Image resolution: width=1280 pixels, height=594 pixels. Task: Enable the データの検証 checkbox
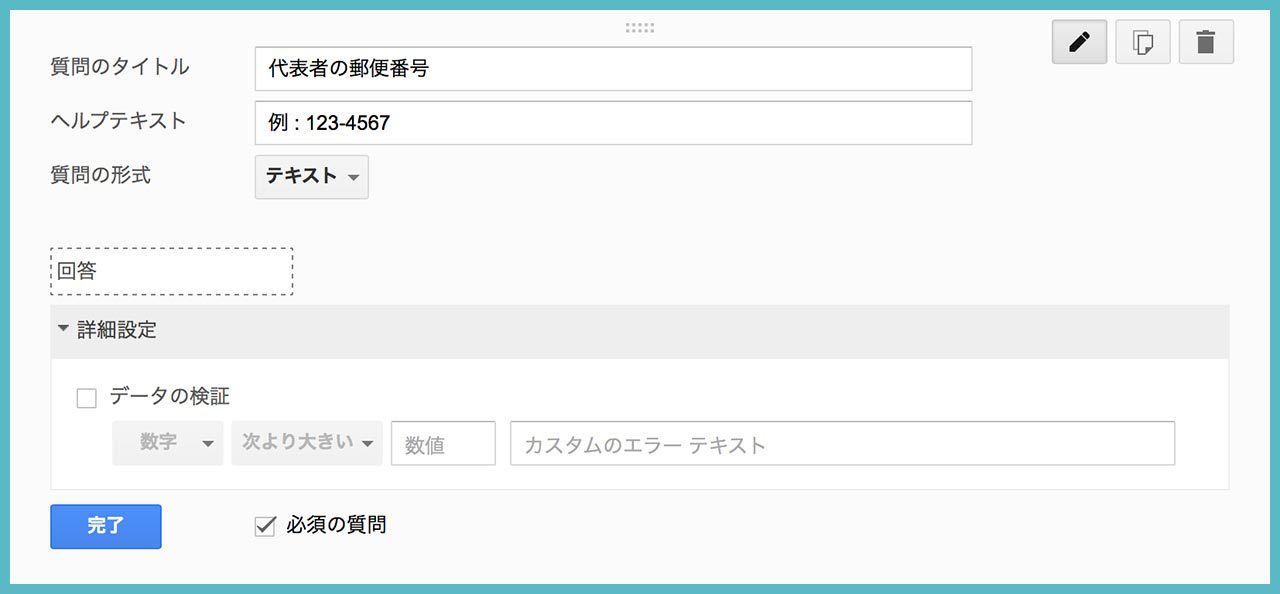(x=87, y=398)
